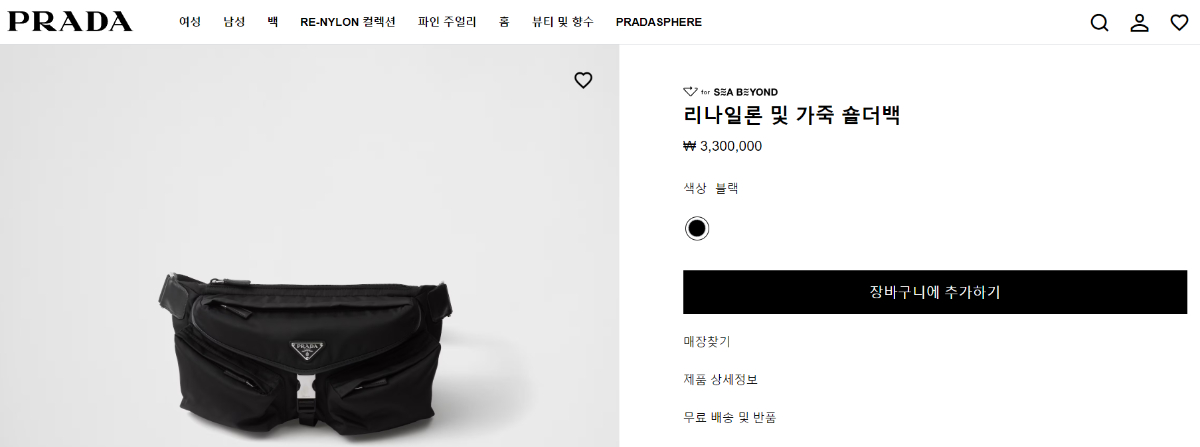Viewport: 1200px width, 447px height.
Task: Open 남성 menu
Action: coord(234,22)
